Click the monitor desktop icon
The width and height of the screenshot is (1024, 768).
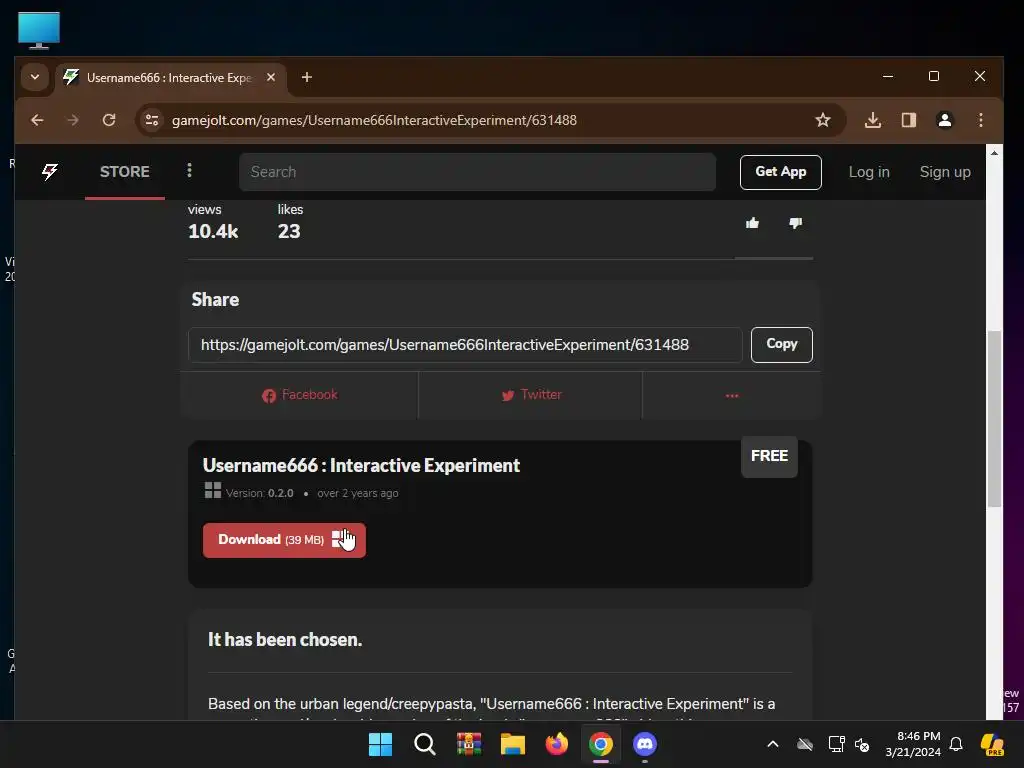[39, 30]
